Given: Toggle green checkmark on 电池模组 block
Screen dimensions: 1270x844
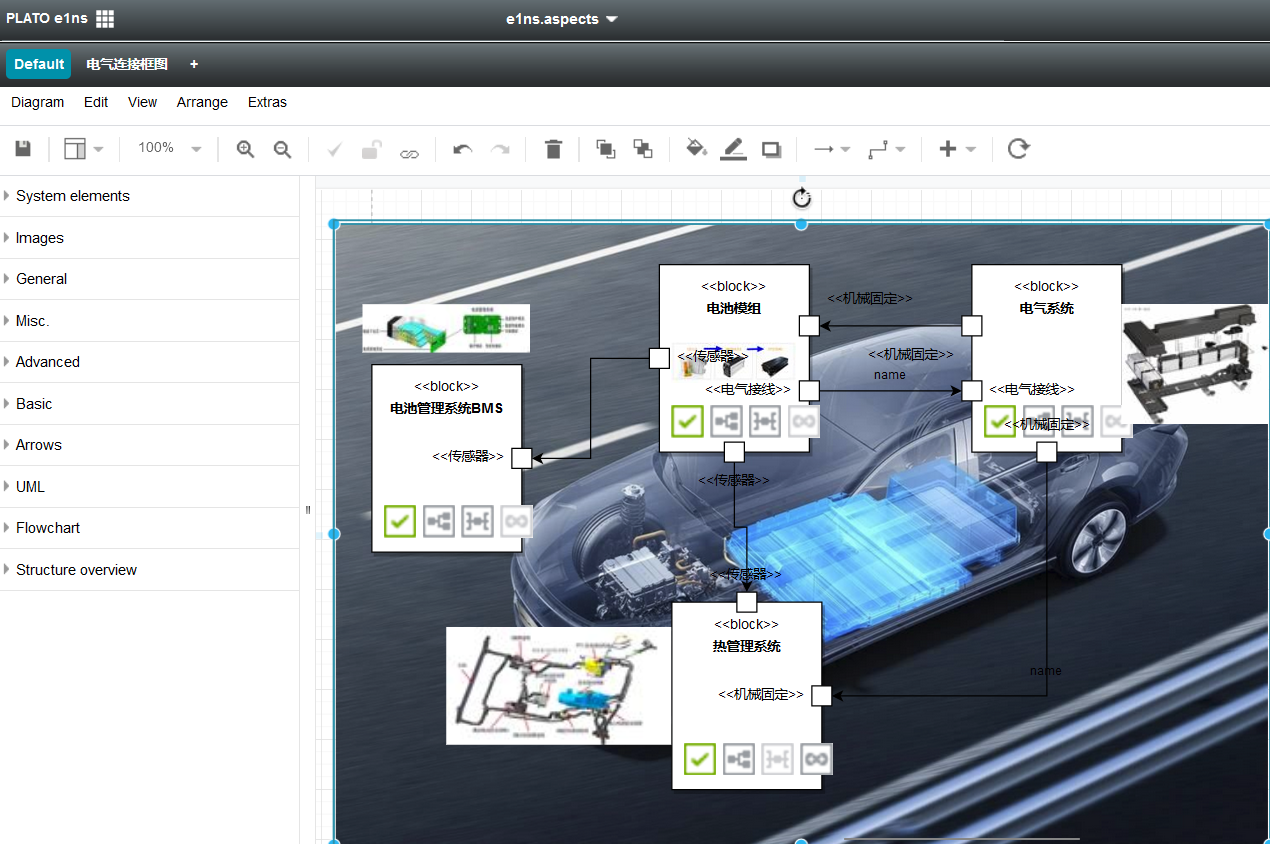Looking at the screenshot, I should click(687, 421).
